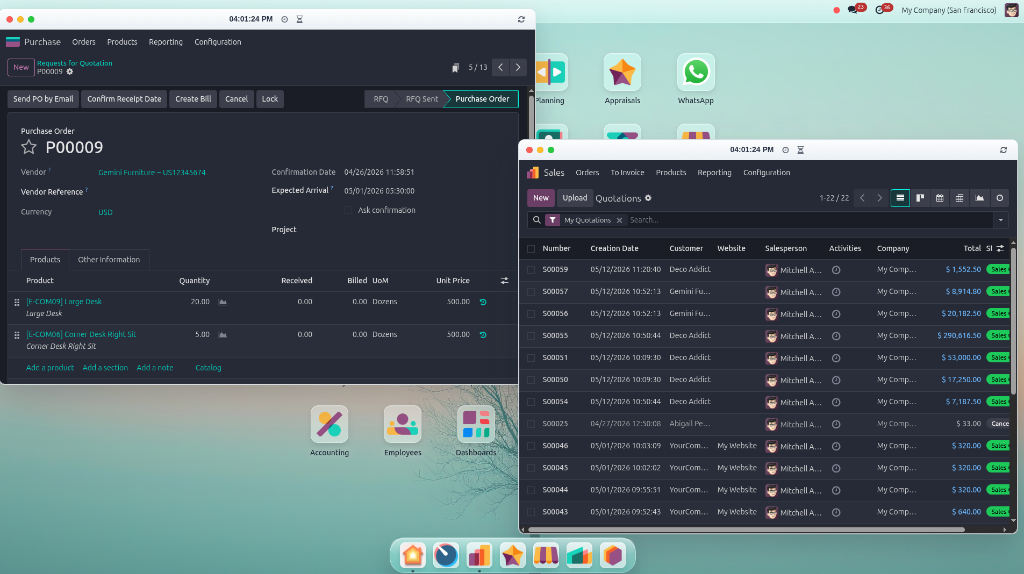Screen dimensions: 1024x574
Task: Switch Sales to list view
Action: click(x=900, y=198)
